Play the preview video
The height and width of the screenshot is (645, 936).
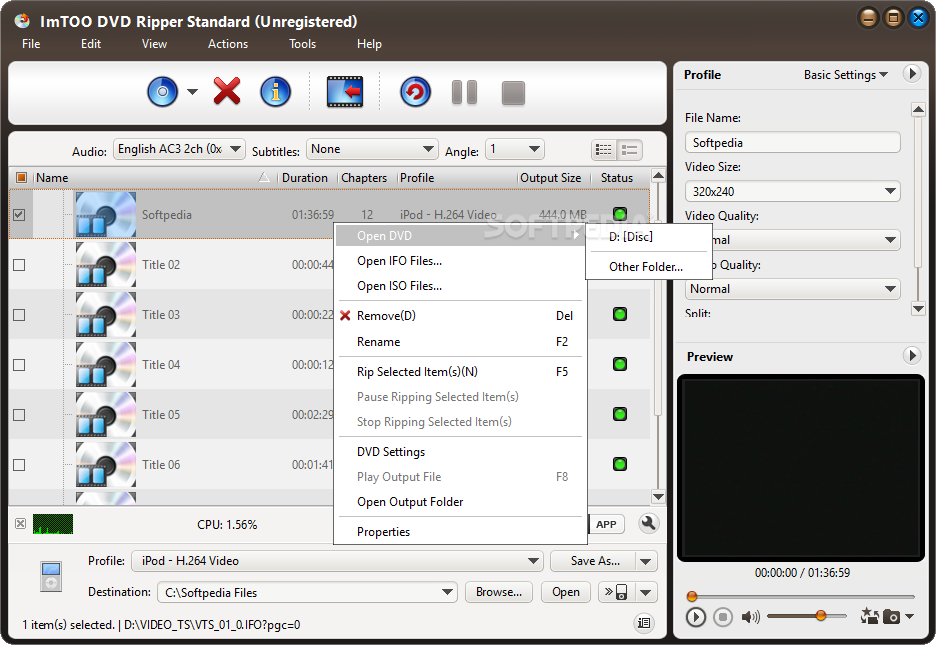[x=695, y=616]
